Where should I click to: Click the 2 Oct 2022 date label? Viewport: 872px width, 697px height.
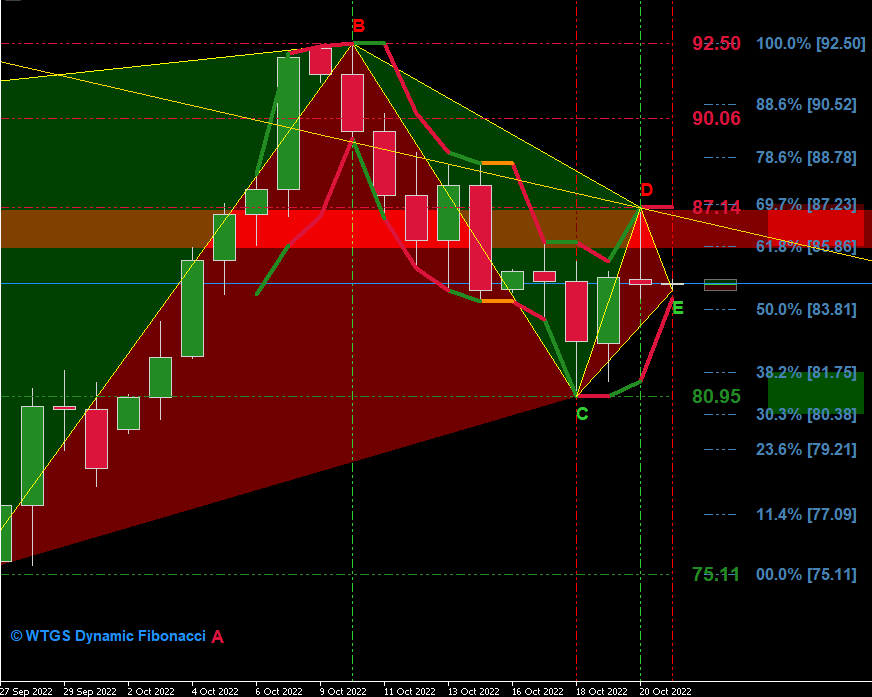(x=151, y=691)
